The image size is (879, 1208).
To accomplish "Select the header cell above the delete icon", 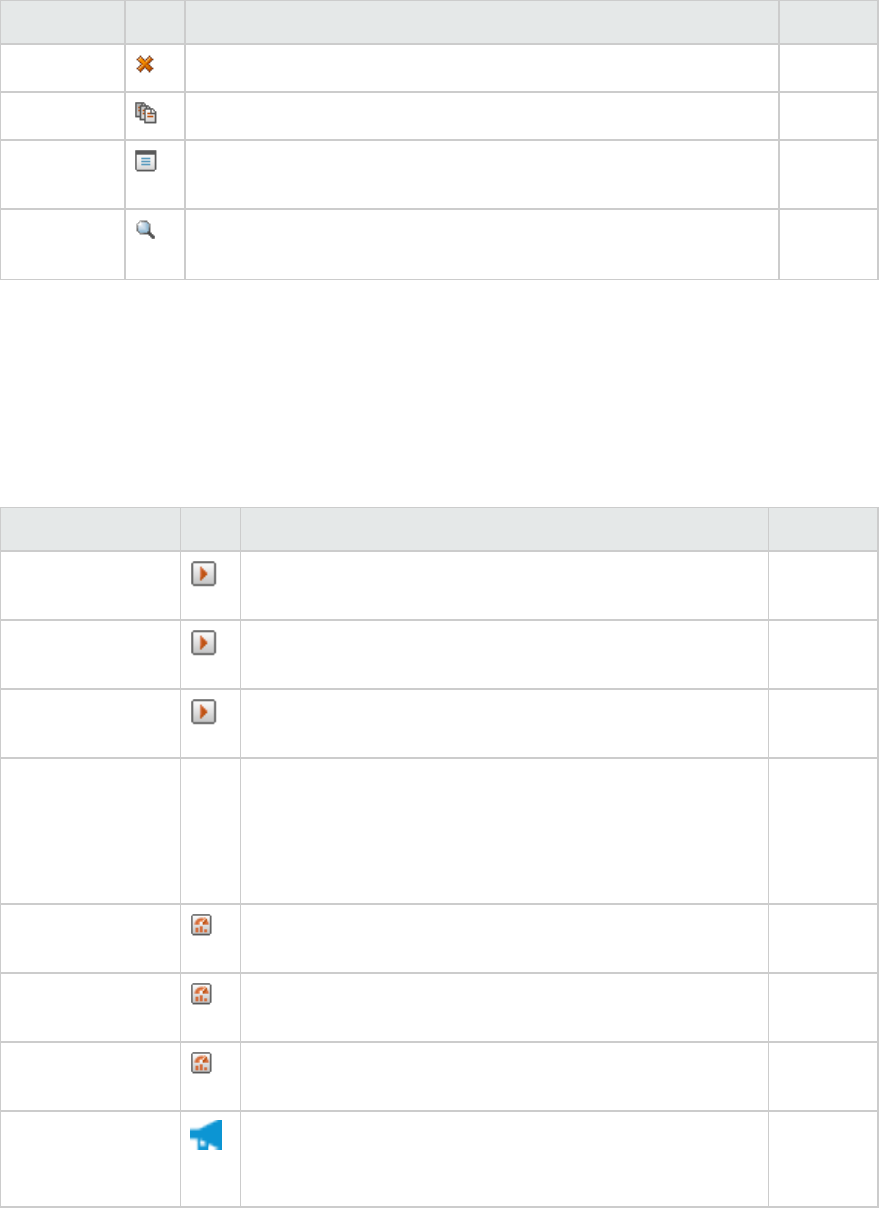I will [x=155, y=21].
